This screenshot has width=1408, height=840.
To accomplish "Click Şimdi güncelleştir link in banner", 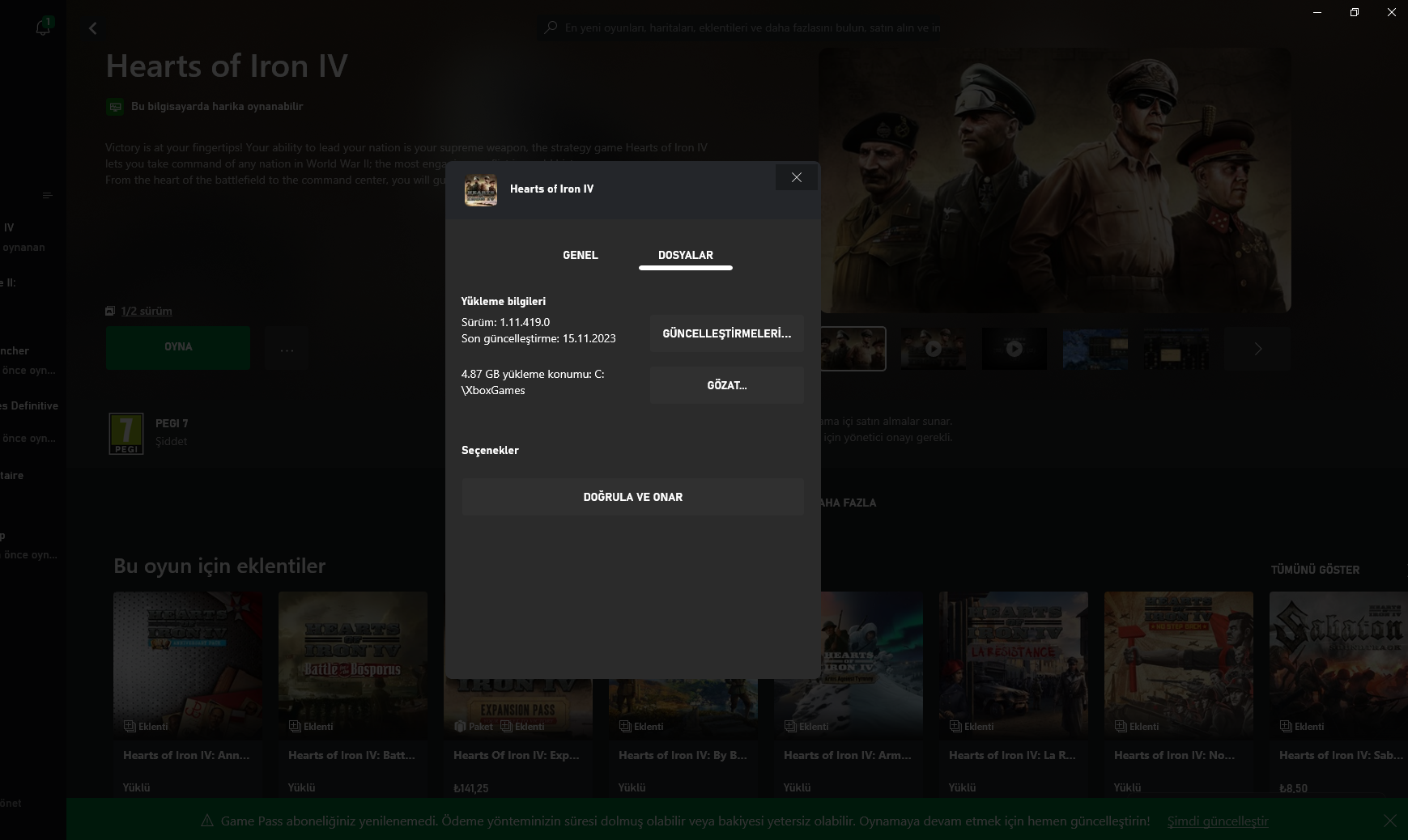I will coord(1218,821).
